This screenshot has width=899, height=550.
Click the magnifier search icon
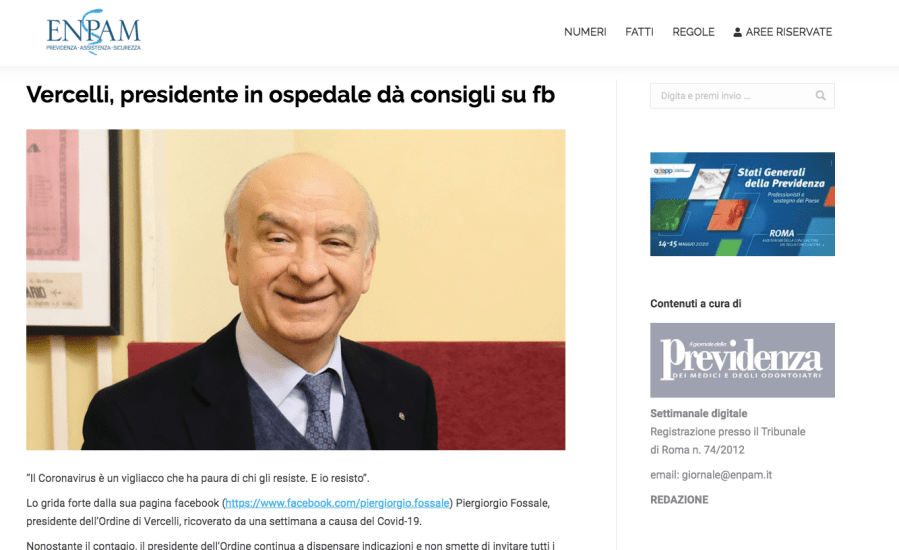(820, 96)
